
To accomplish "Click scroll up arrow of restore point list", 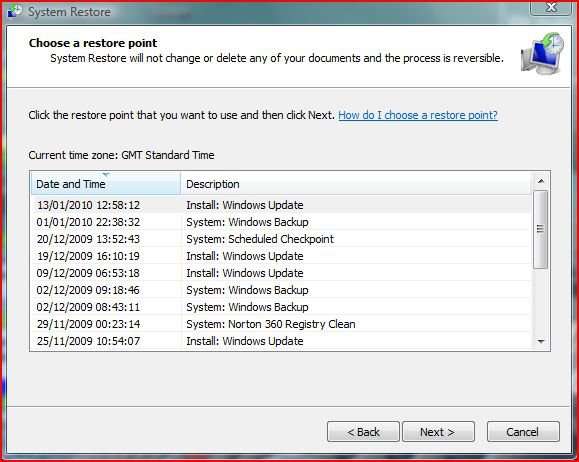I will click(541, 181).
